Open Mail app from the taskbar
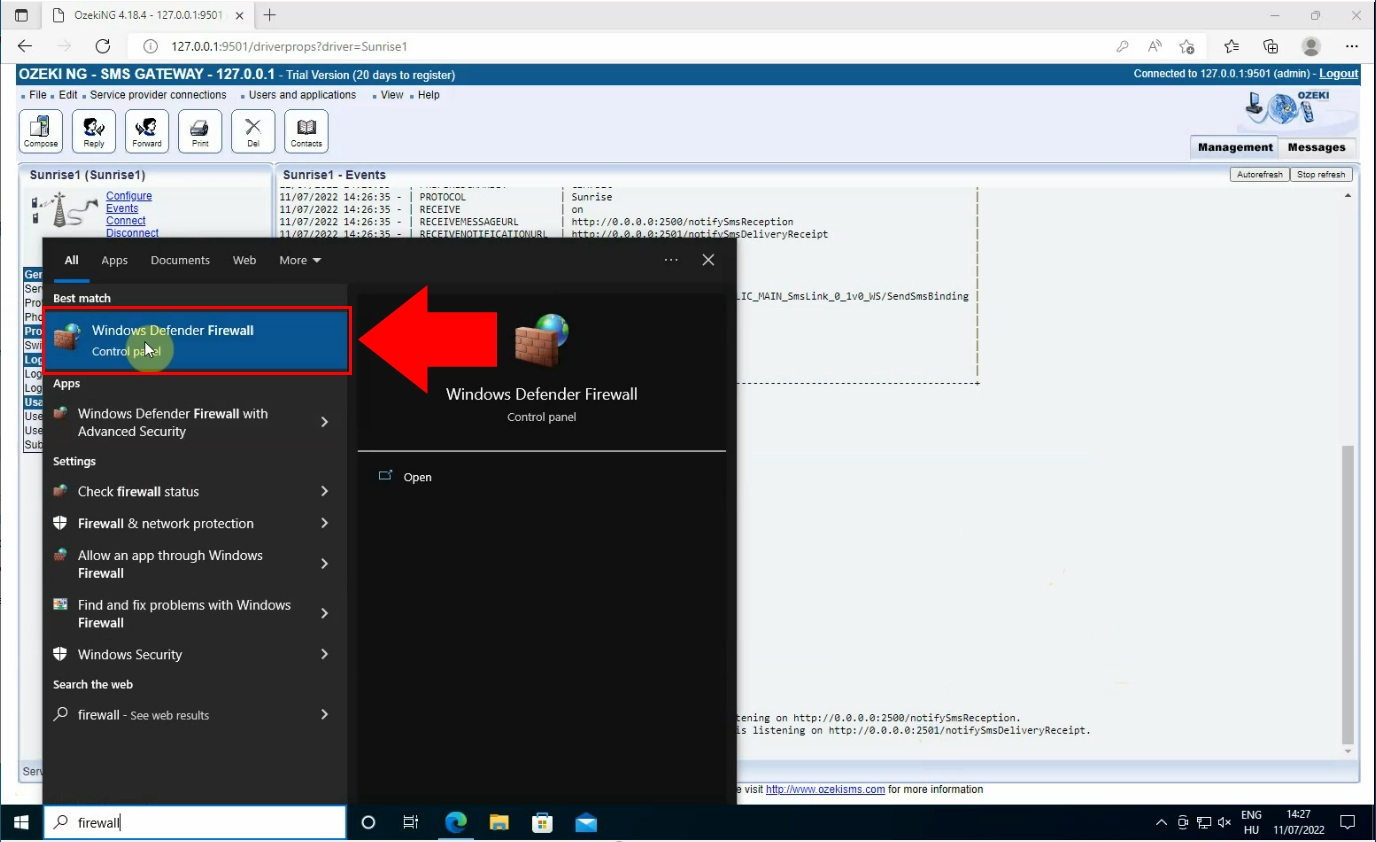 tap(586, 822)
